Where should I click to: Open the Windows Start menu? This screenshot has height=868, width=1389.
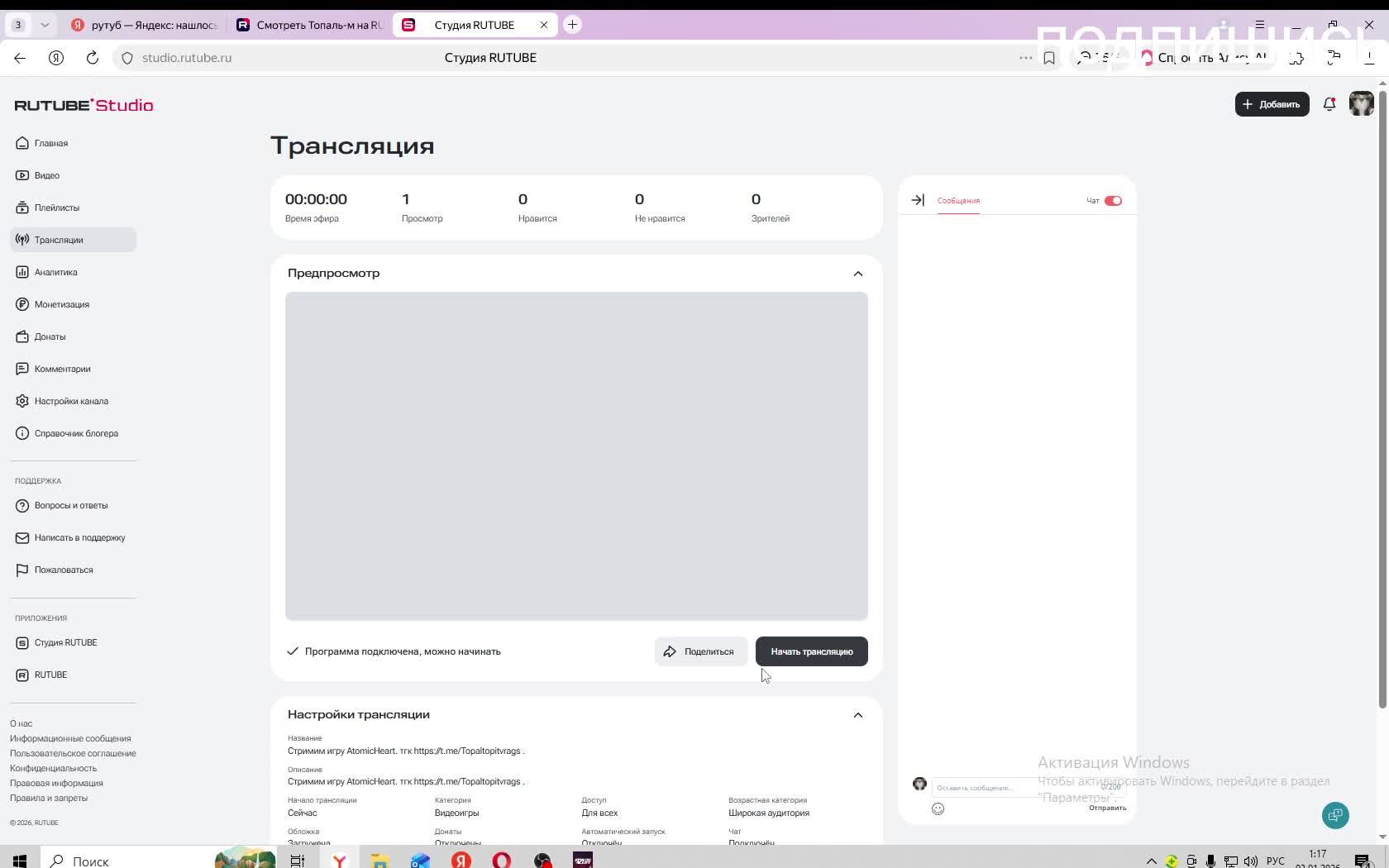click(20, 861)
